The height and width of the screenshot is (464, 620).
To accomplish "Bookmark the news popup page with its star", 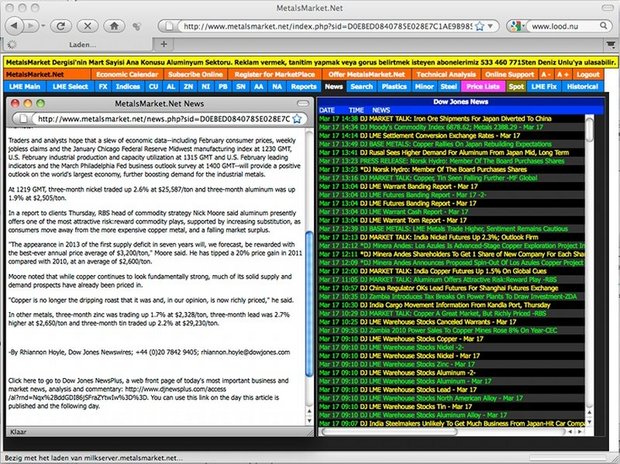I will 297,119.
